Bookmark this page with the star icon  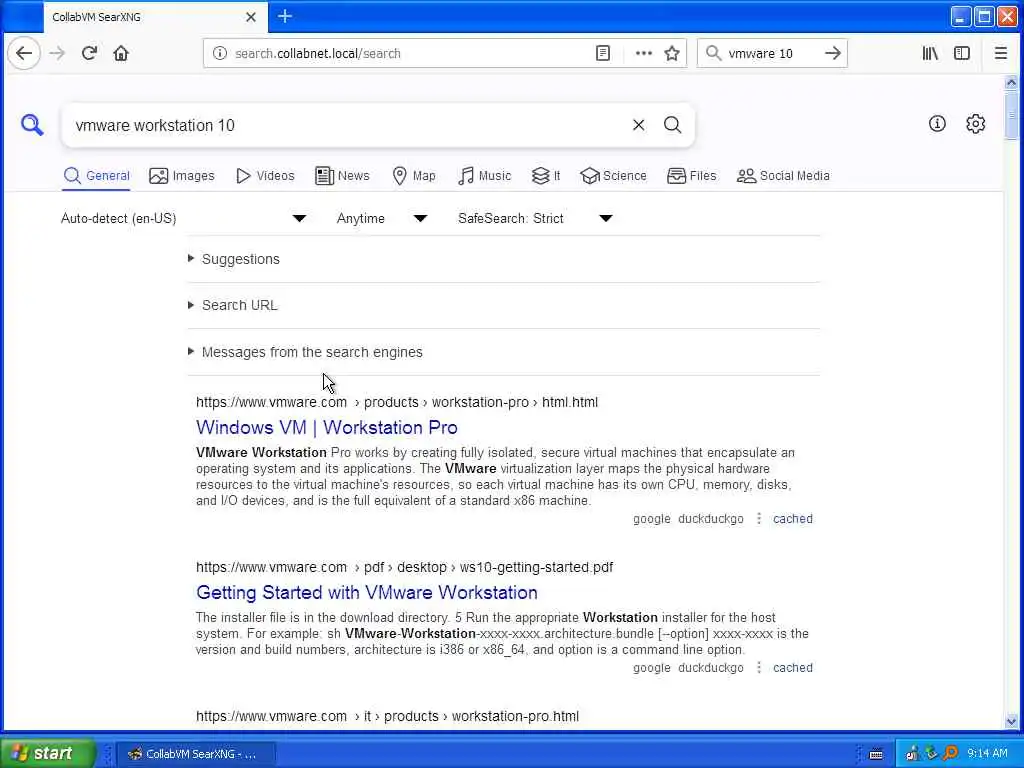click(x=672, y=54)
